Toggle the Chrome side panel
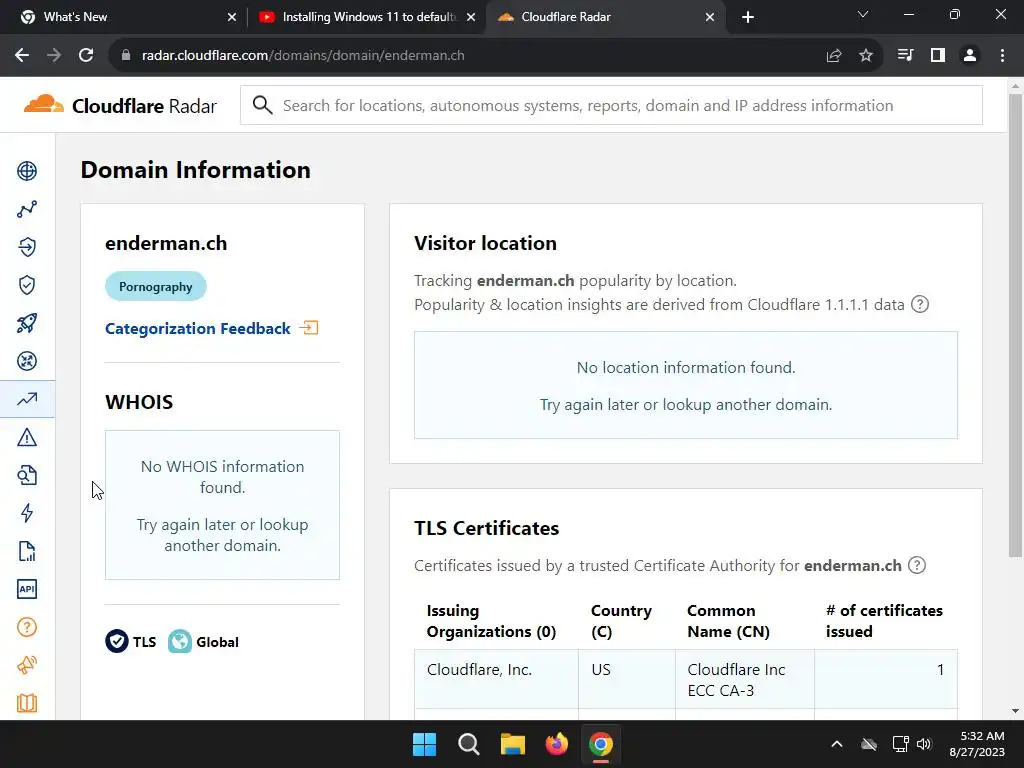The image size is (1024, 768). 938,56
